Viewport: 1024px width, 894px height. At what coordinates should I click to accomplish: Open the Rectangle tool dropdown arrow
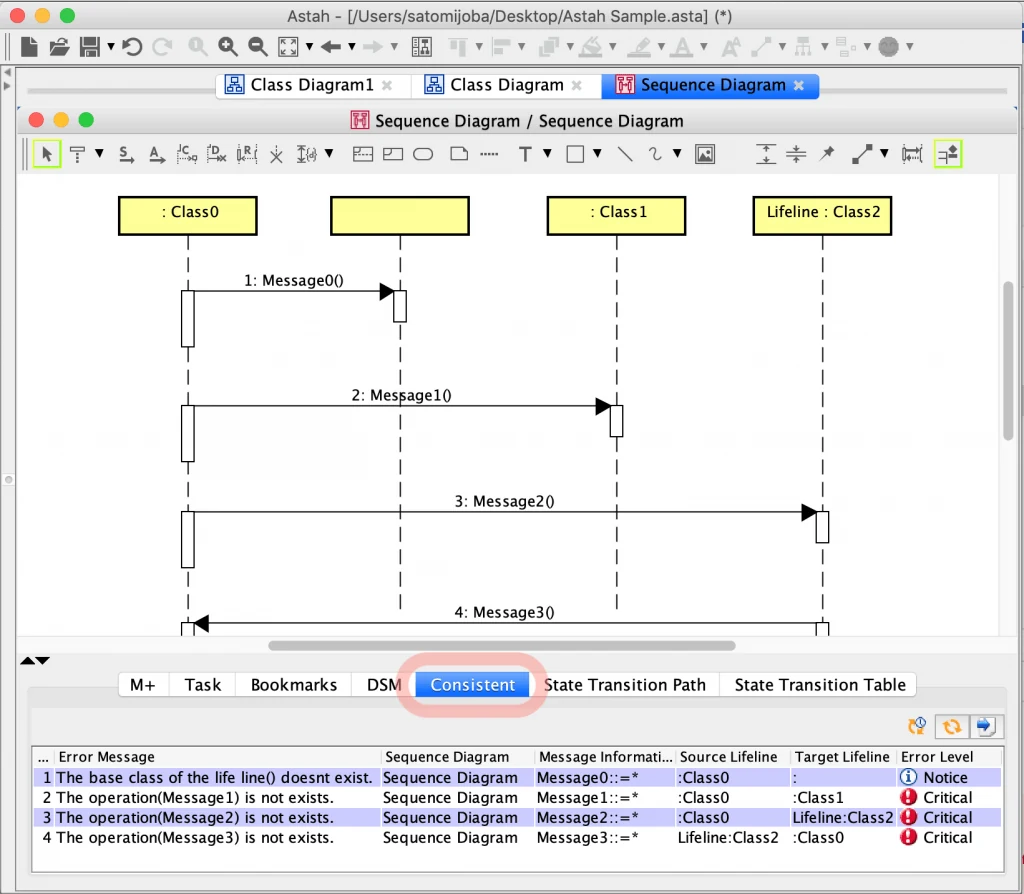coord(597,153)
